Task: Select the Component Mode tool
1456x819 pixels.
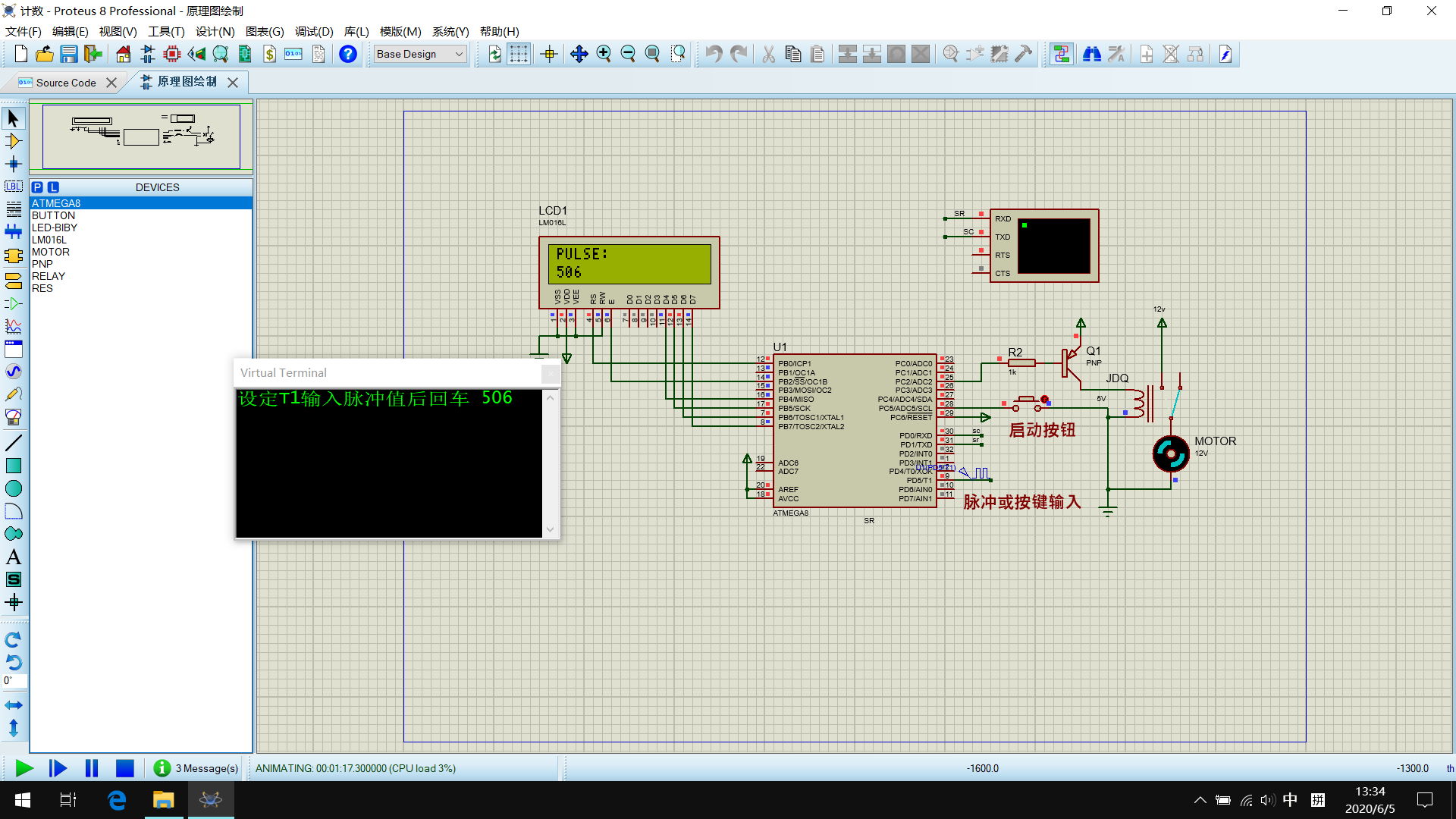Action: (x=13, y=141)
